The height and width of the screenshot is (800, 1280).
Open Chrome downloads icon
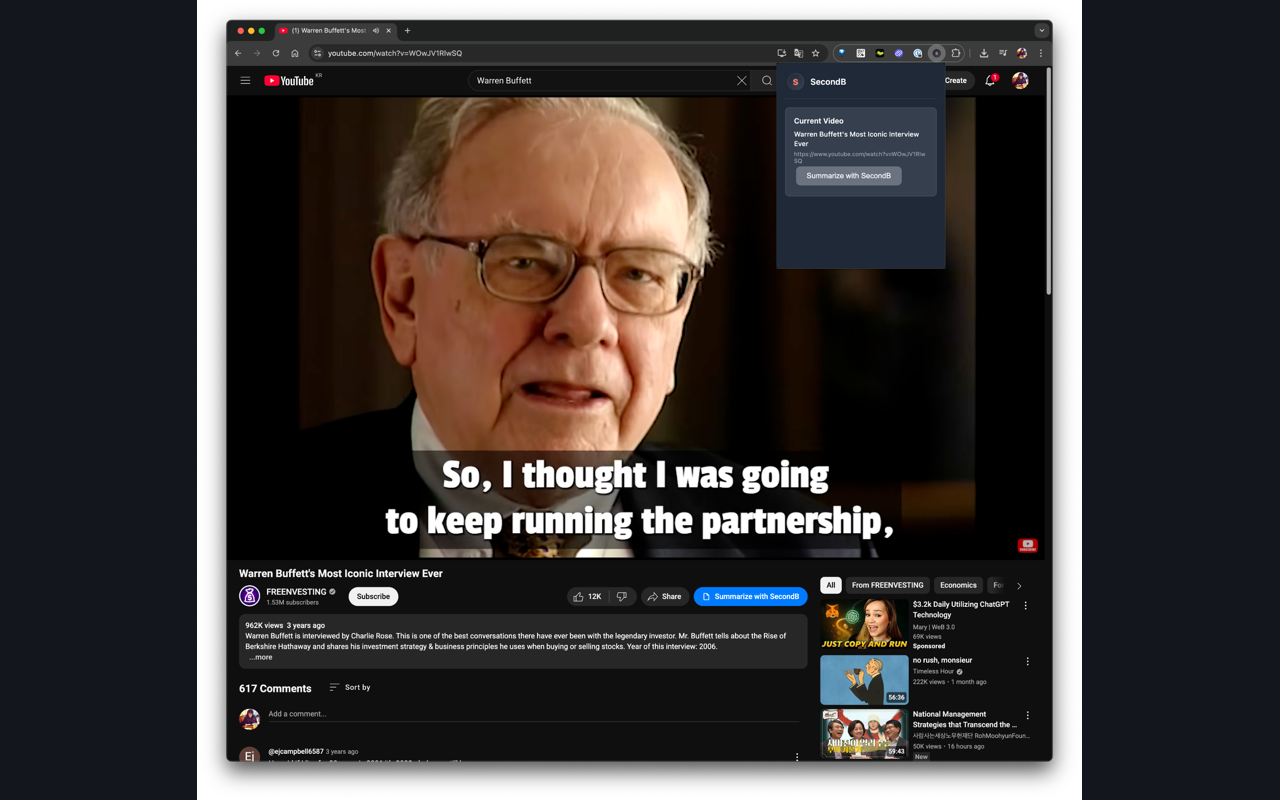tap(984, 54)
